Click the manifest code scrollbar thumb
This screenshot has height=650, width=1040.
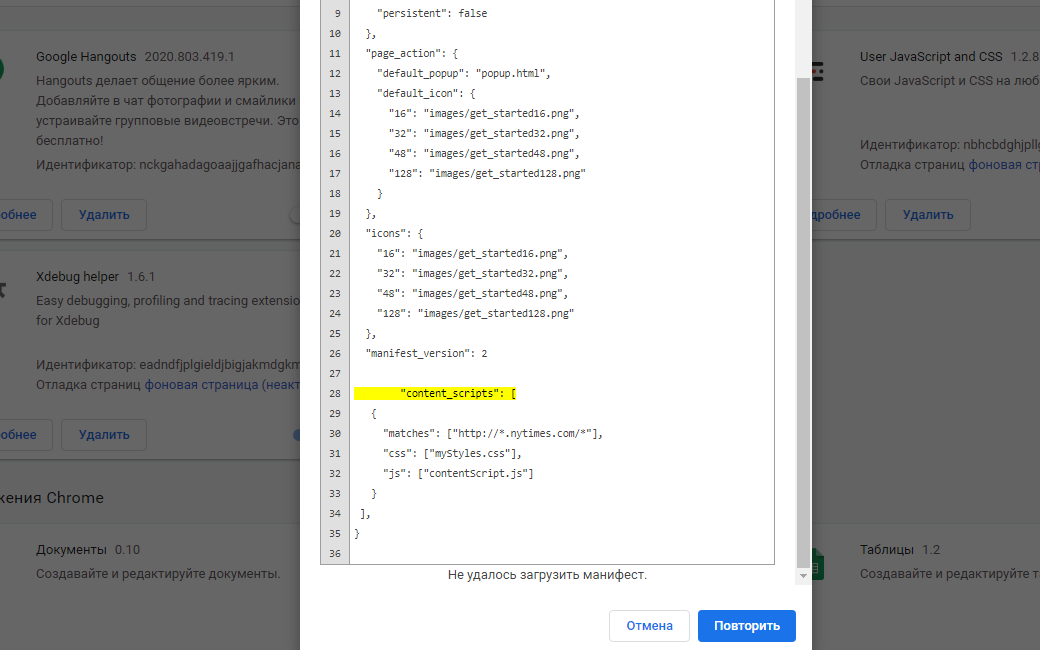[x=803, y=320]
